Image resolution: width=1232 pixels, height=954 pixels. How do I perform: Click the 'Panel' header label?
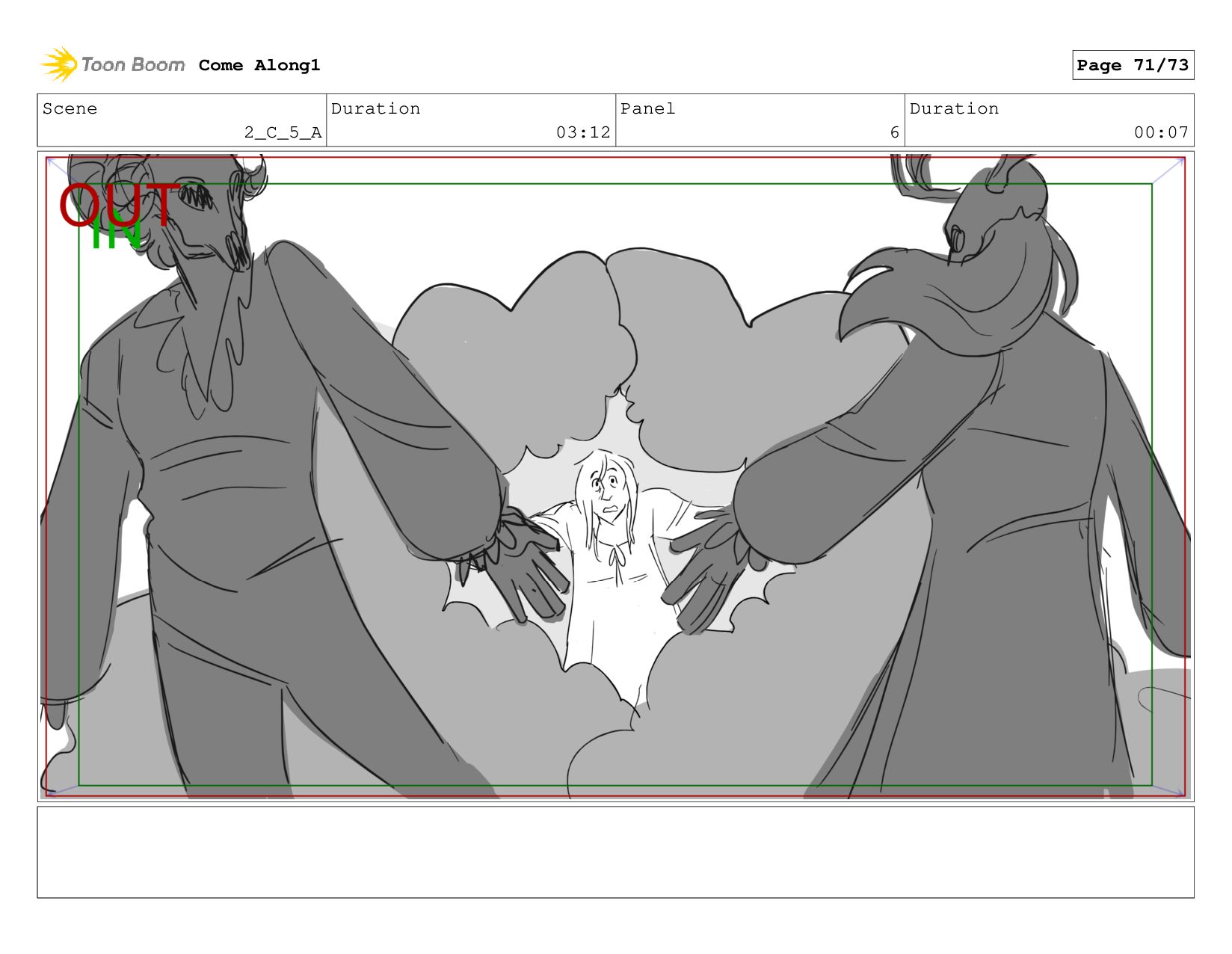pyautogui.click(x=647, y=108)
